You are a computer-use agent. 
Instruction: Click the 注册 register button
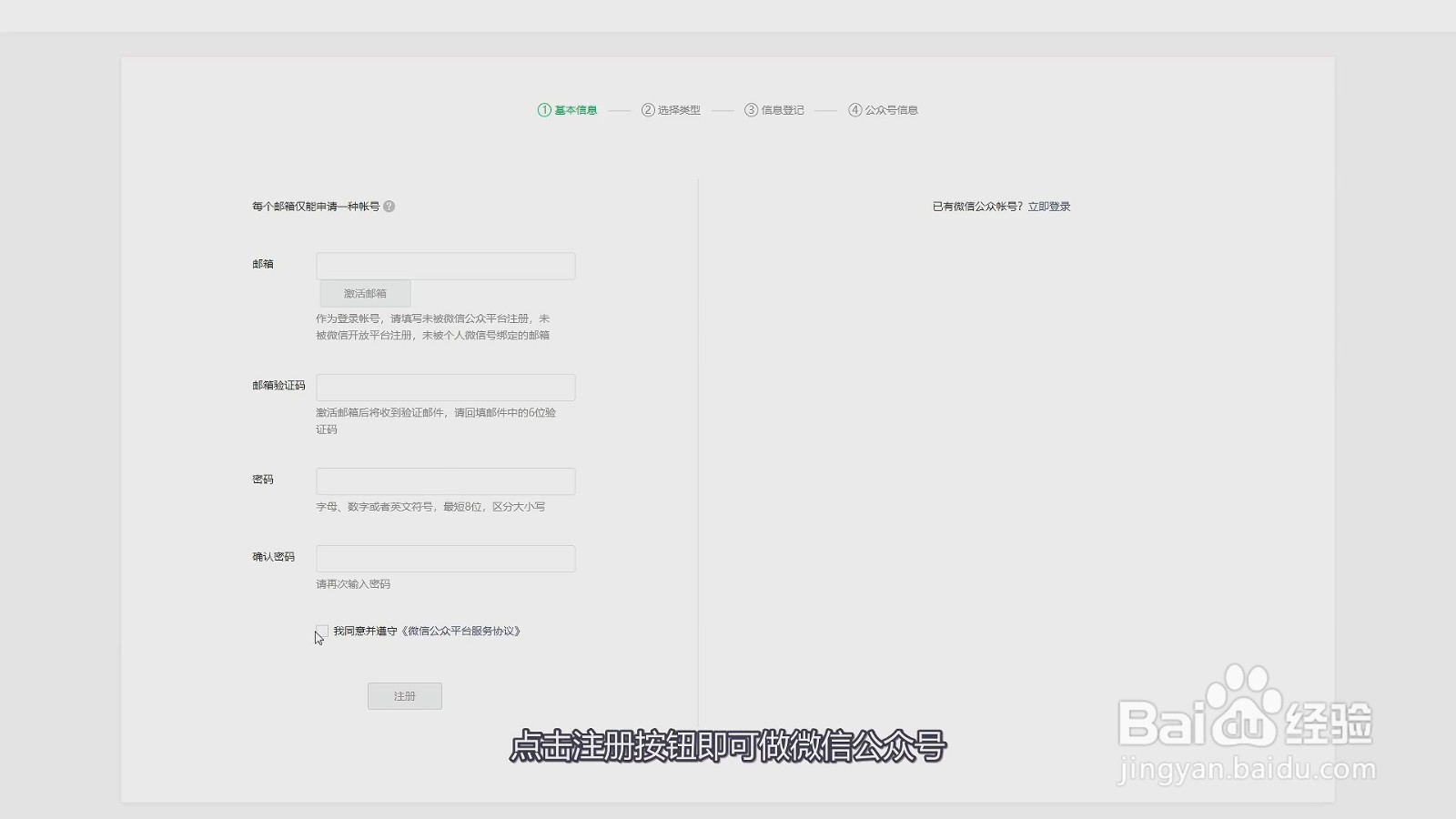click(x=405, y=696)
